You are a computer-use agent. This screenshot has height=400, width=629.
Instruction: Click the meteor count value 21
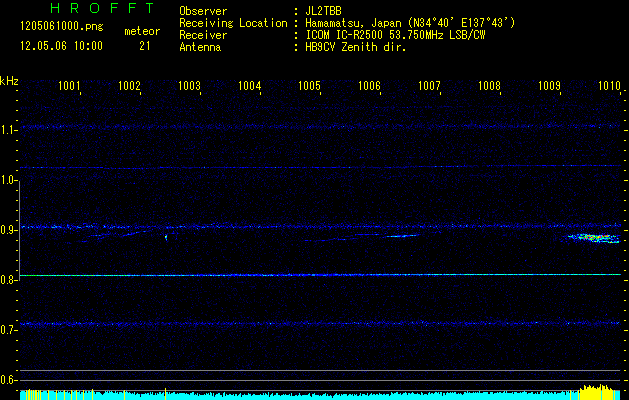tap(145, 46)
